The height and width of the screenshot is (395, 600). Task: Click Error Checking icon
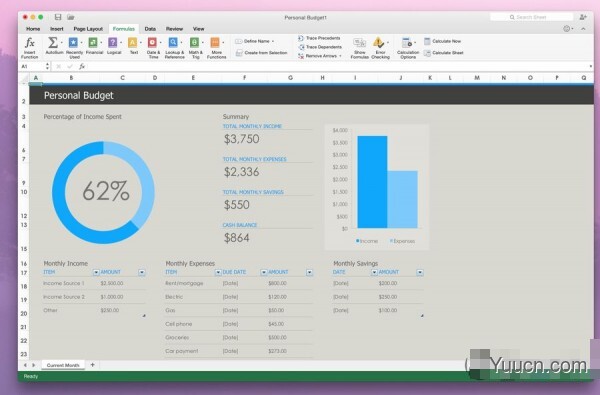[x=378, y=42]
